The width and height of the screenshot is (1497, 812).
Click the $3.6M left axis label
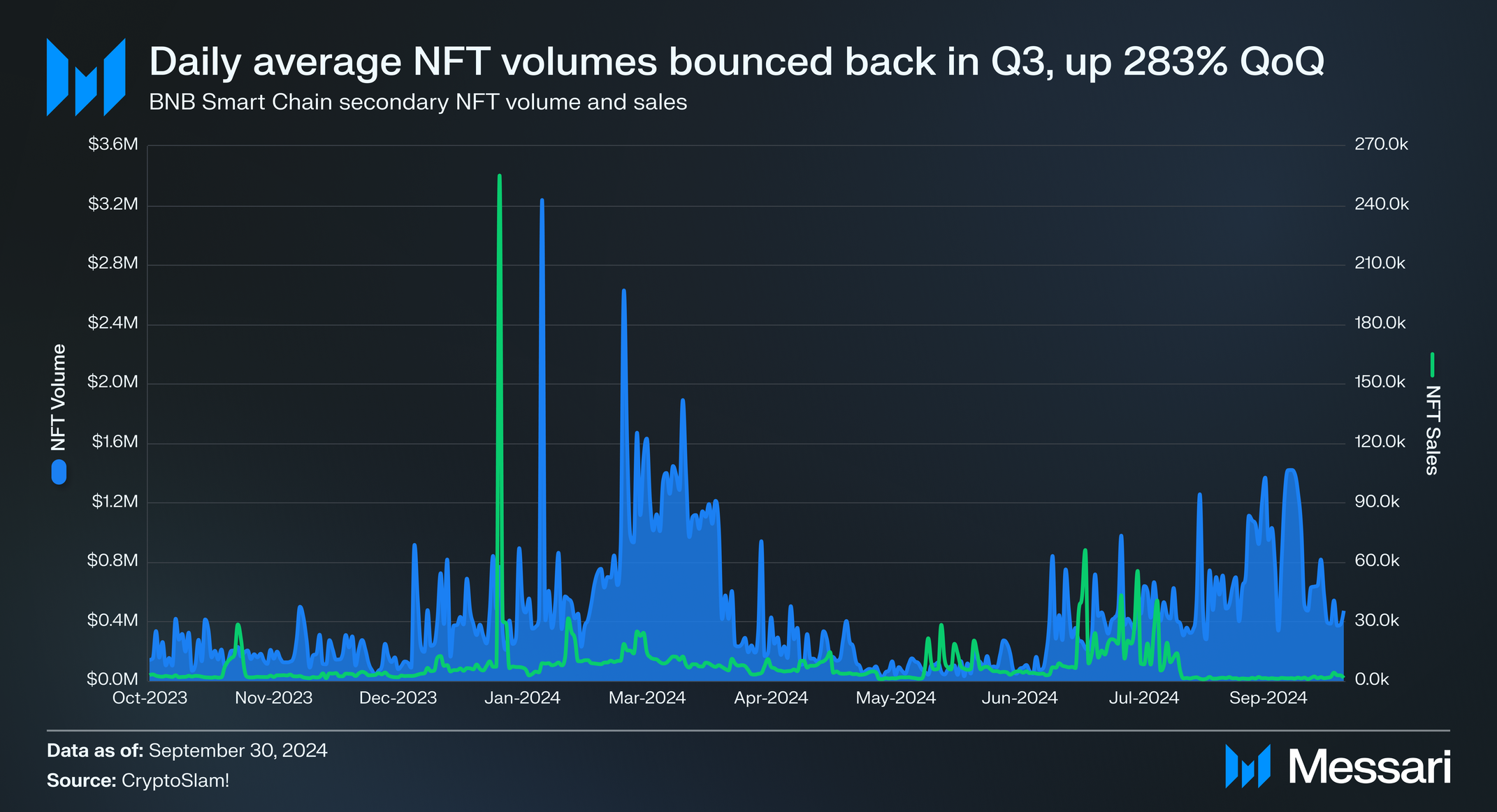pyautogui.click(x=113, y=145)
